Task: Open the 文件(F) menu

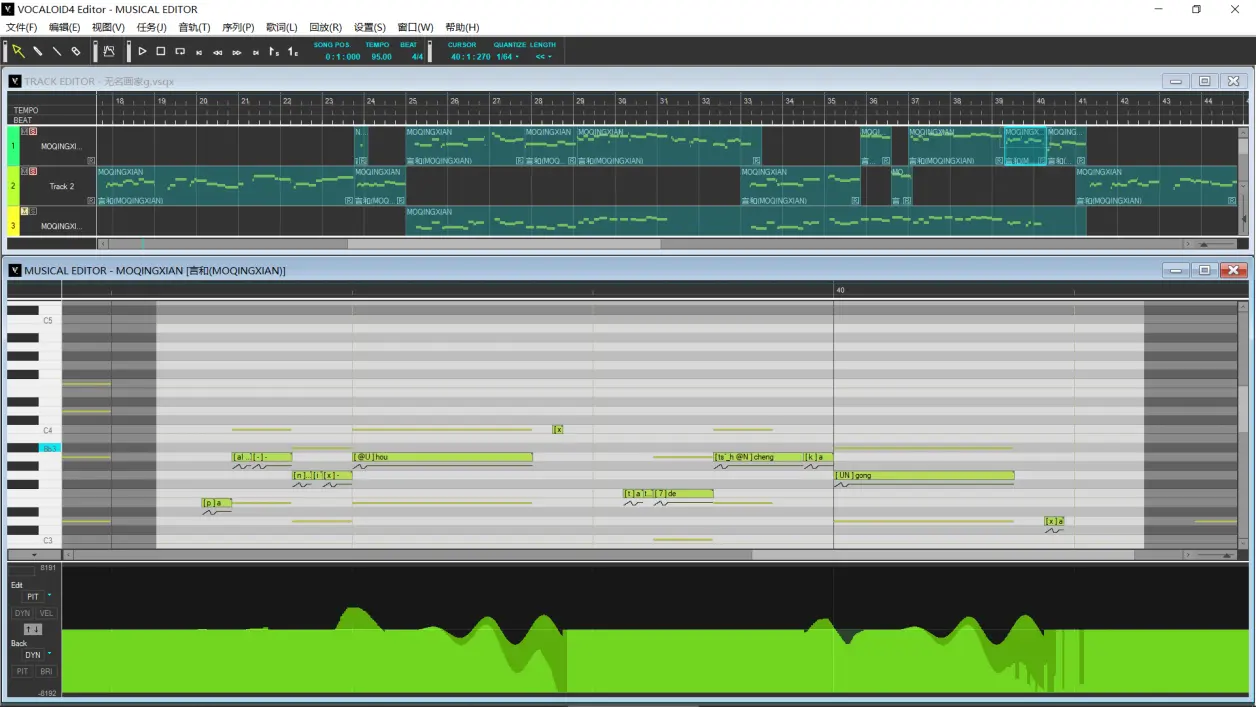Action: [21, 27]
